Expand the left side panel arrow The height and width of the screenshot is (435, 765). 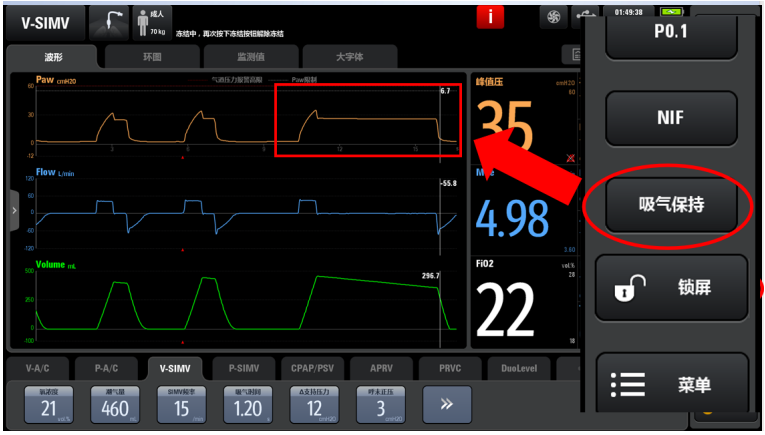click(14, 211)
